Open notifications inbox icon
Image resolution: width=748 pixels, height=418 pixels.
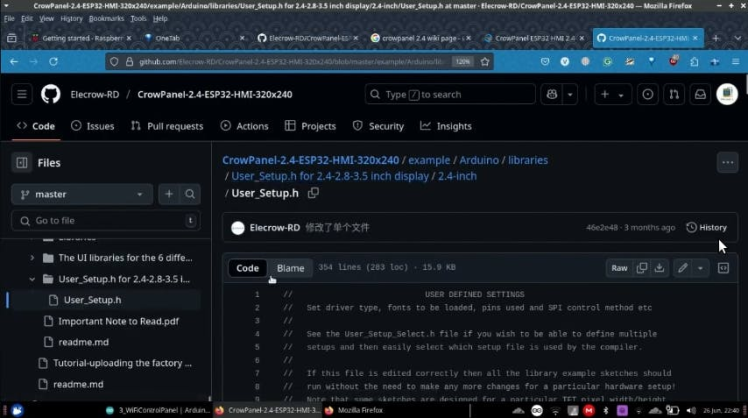[700, 94]
